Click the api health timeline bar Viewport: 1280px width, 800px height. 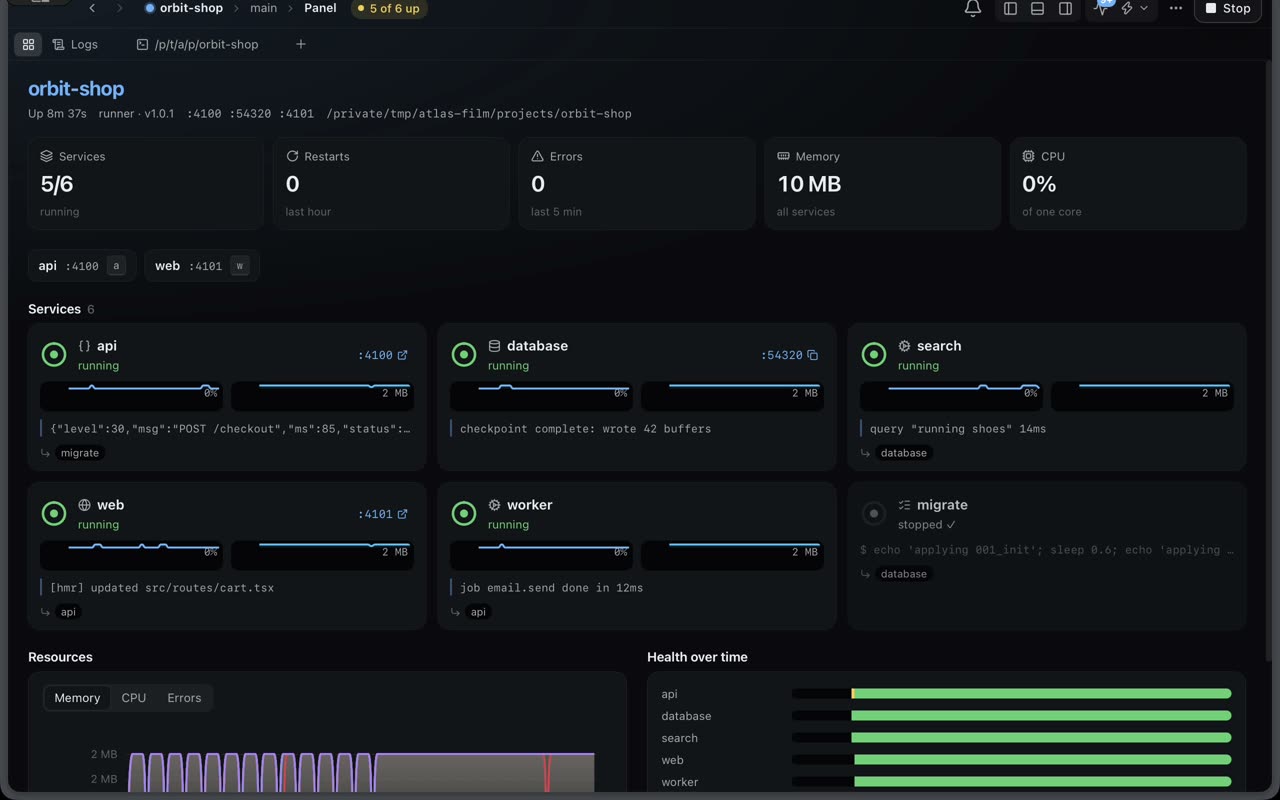click(x=1011, y=694)
